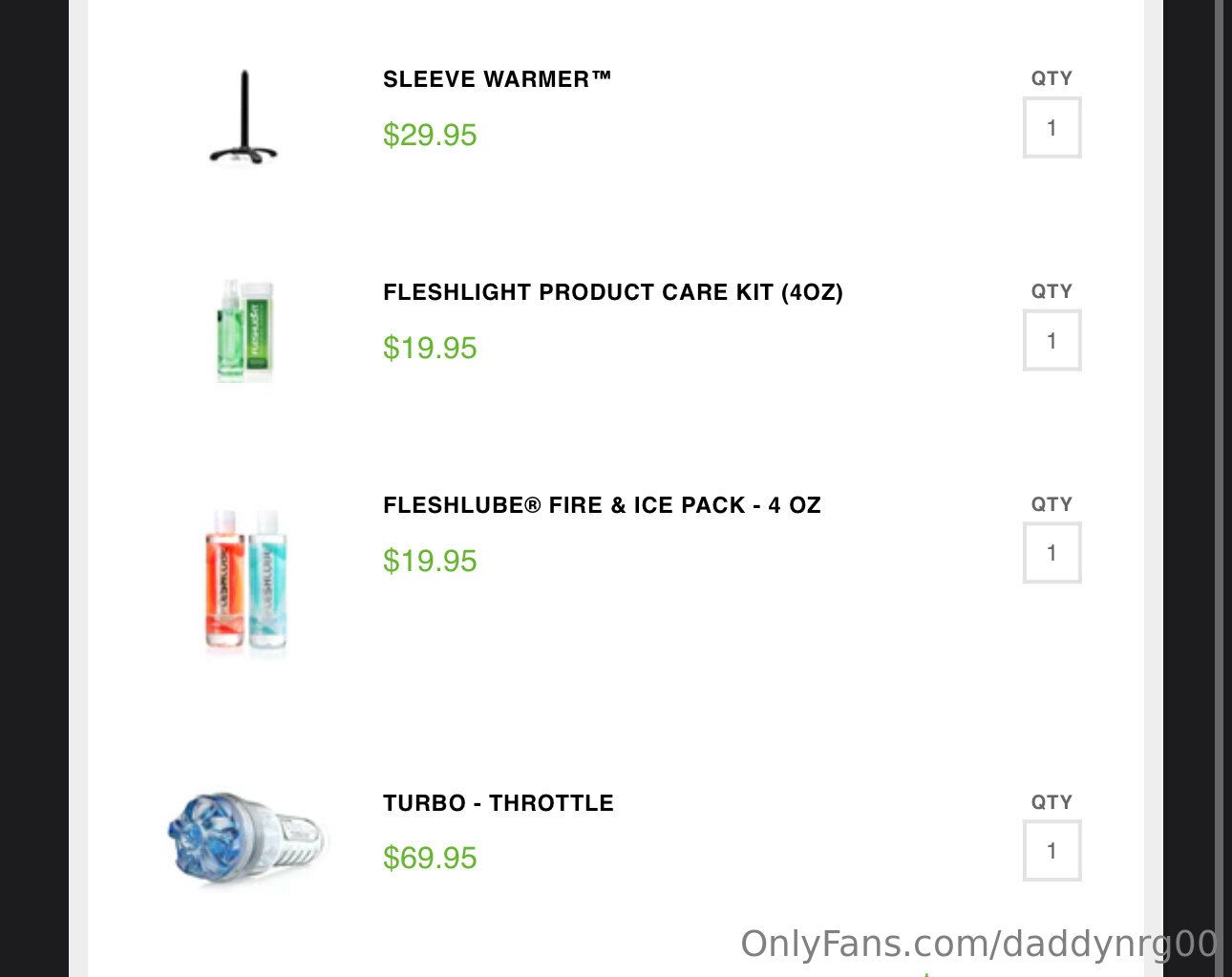
Task: Click the Product Care Kit bottles image
Action: (x=245, y=331)
